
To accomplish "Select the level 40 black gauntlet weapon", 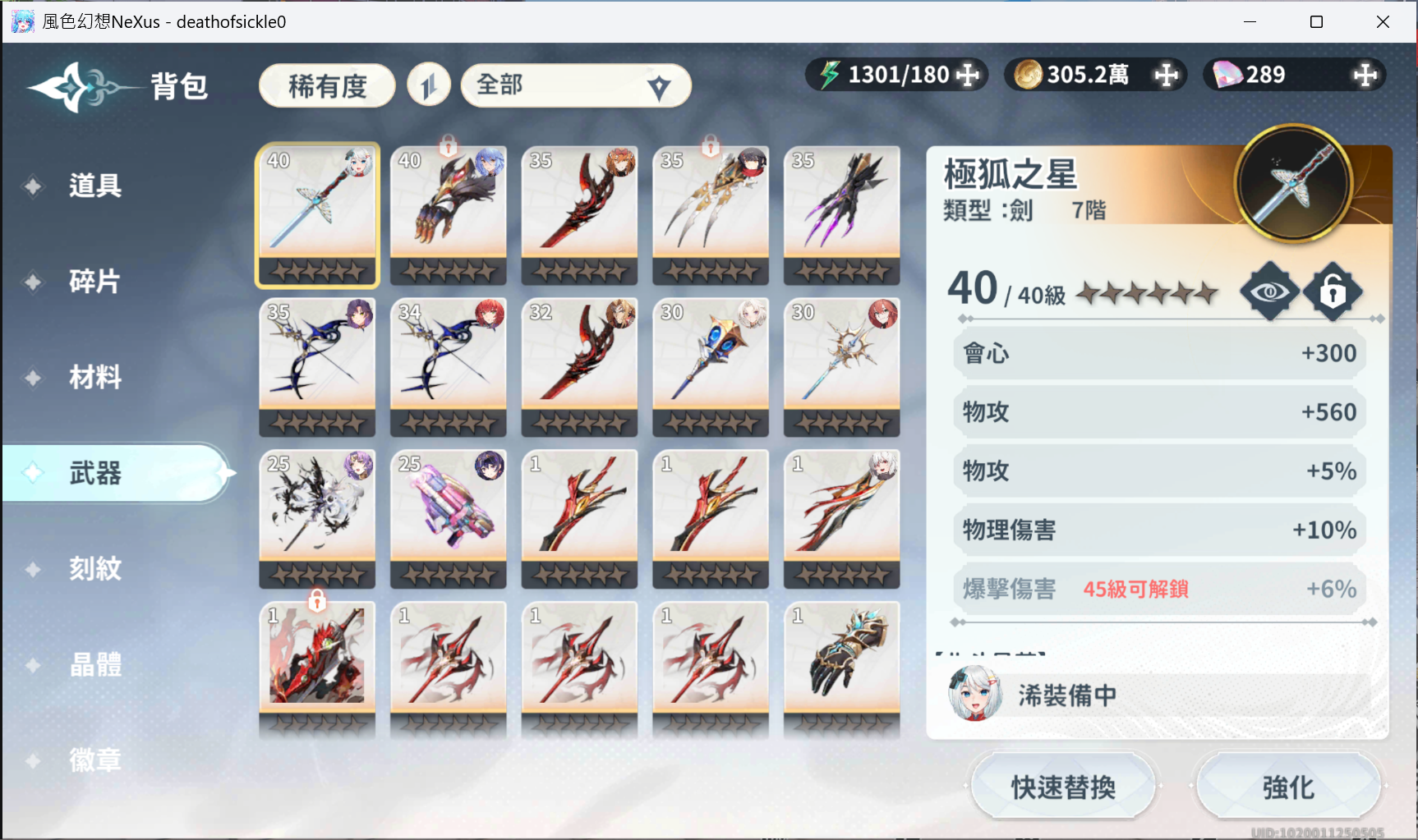I will coord(449,215).
